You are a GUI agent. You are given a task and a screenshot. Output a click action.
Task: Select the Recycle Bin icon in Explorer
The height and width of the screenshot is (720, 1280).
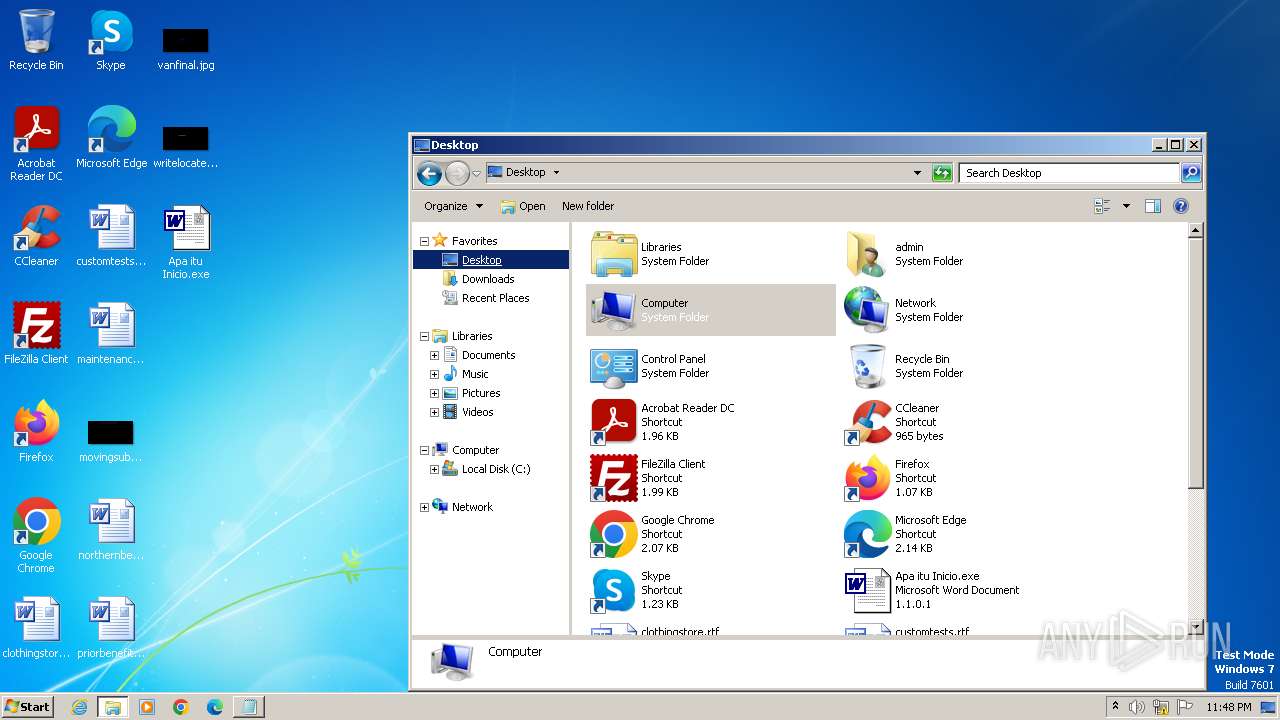click(867, 366)
